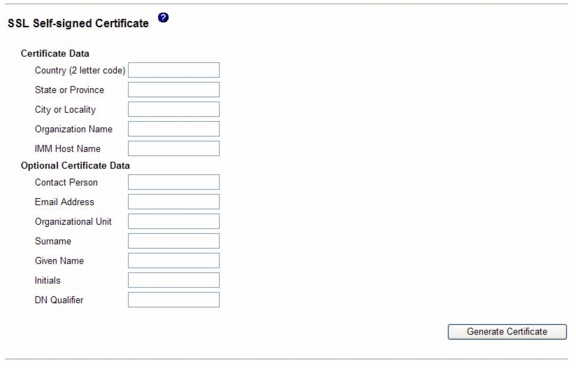The image size is (576, 372).
Task: Focus the State or Province input box
Action: 174,90
